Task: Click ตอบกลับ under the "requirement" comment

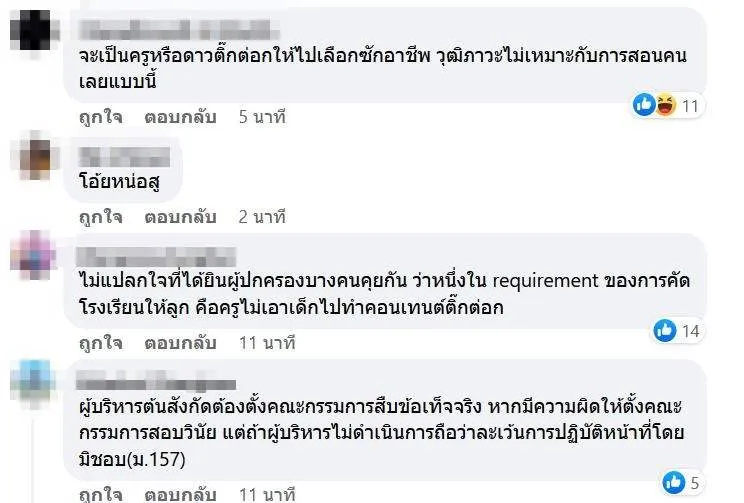Action: pos(179,343)
